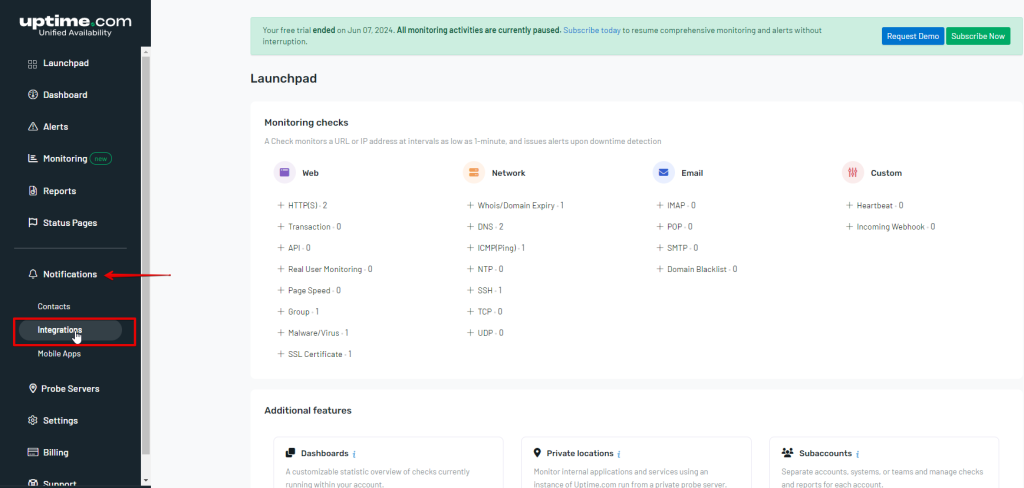Image resolution: width=1024 pixels, height=488 pixels.
Task: Click the green Subscribe Now button
Action: pos(977,36)
